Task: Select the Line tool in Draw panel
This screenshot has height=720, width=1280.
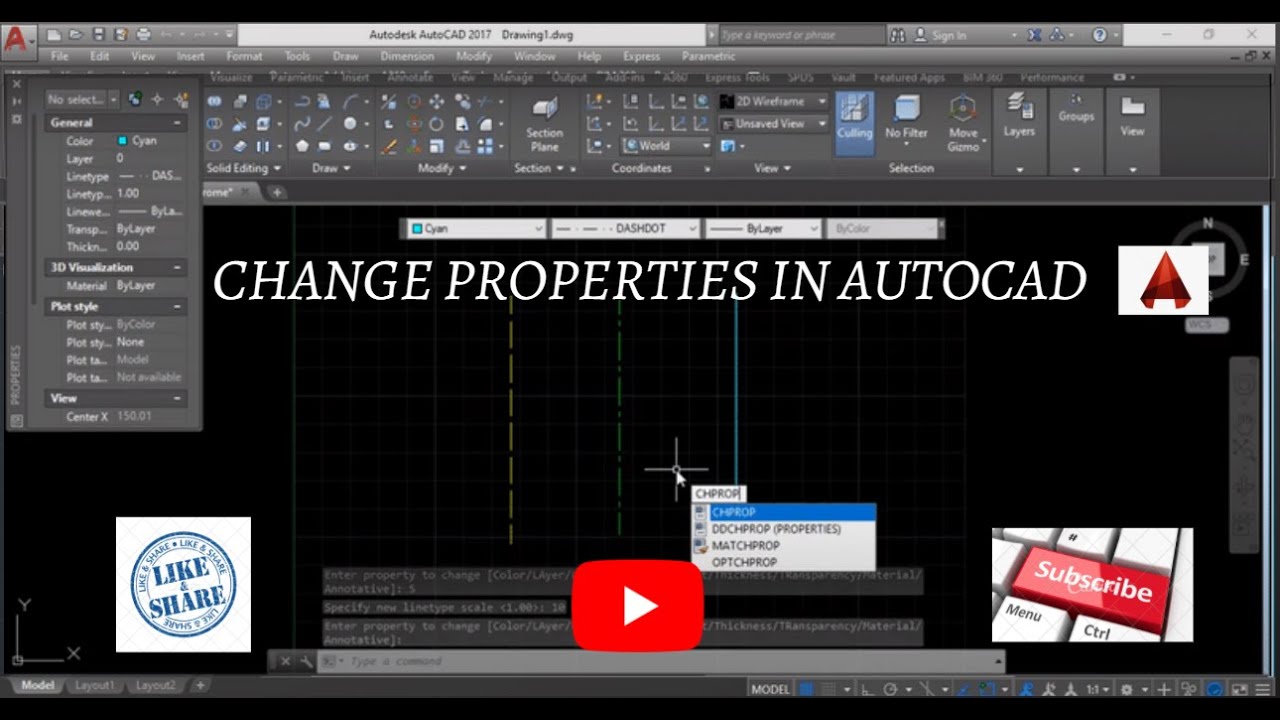Action: click(x=325, y=124)
